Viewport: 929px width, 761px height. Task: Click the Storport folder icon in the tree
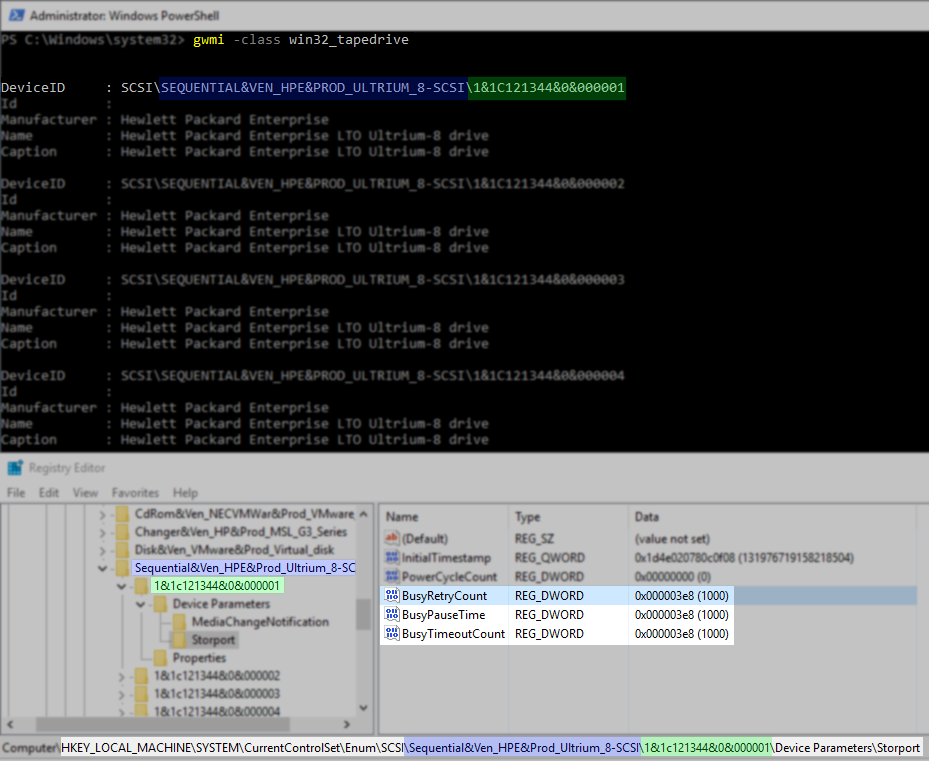(179, 640)
